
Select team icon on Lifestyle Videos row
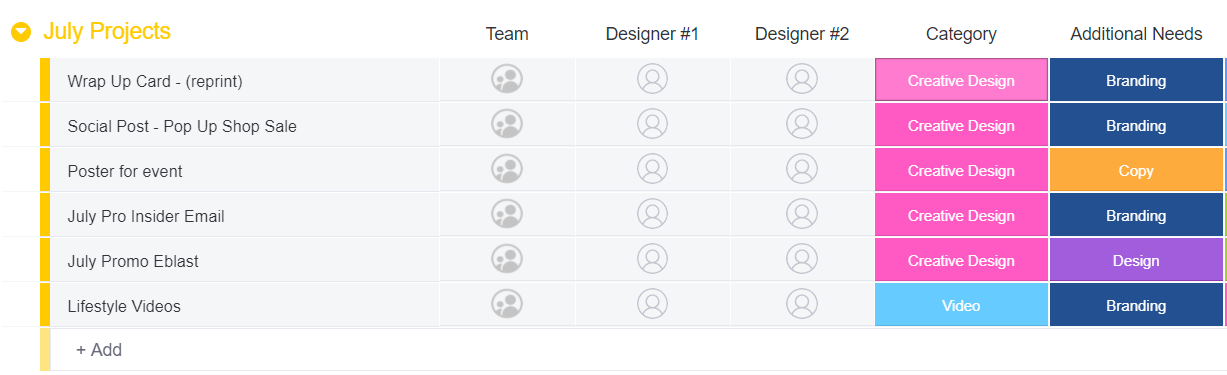[507, 304]
